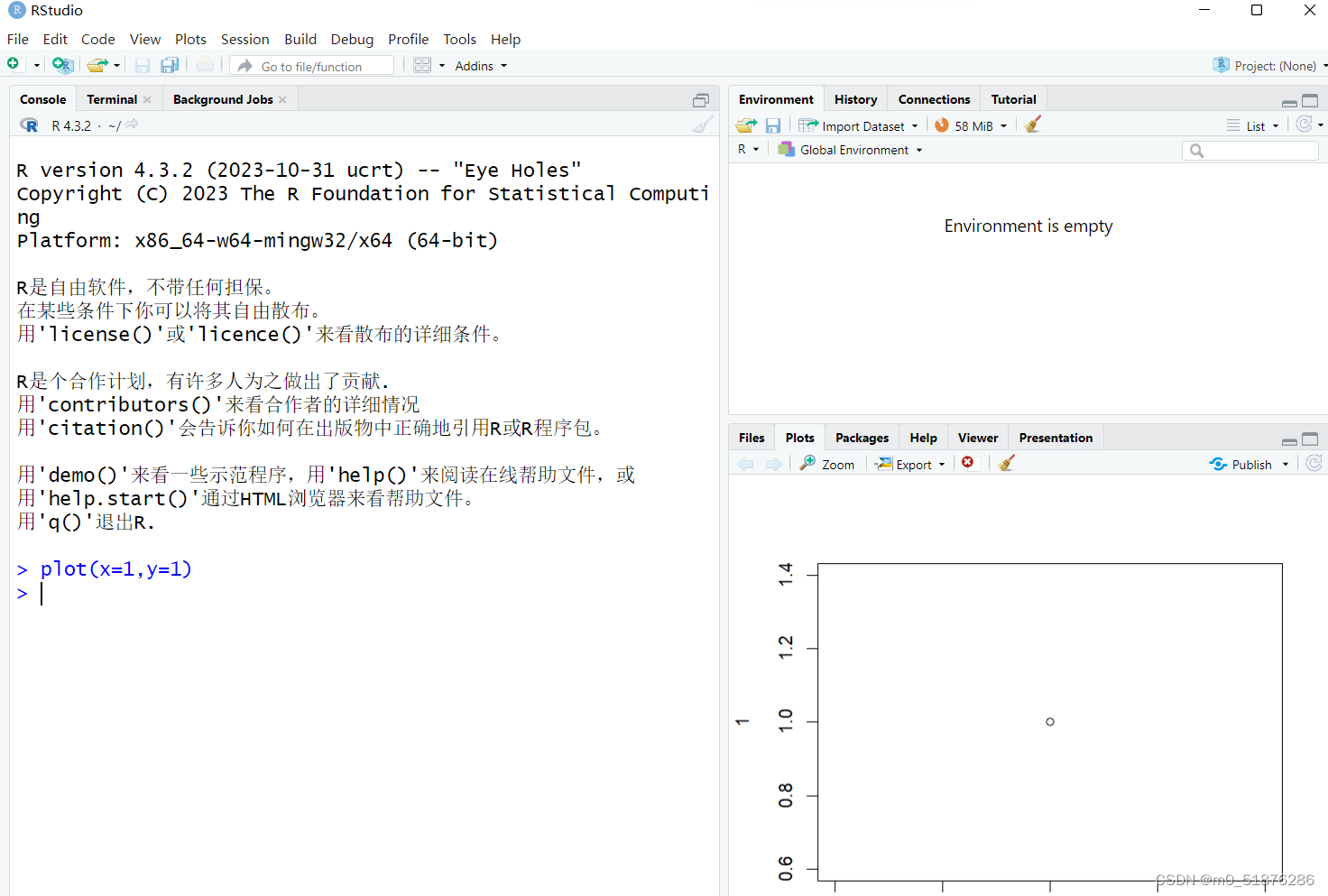Switch to the Files tab
This screenshot has height=896, width=1328.
tap(752, 438)
